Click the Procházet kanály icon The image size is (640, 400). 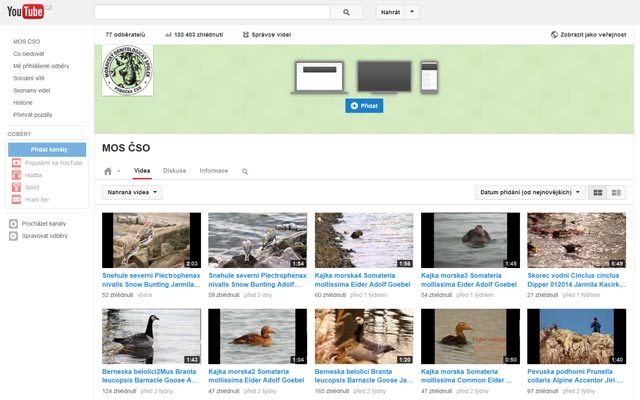13,224
